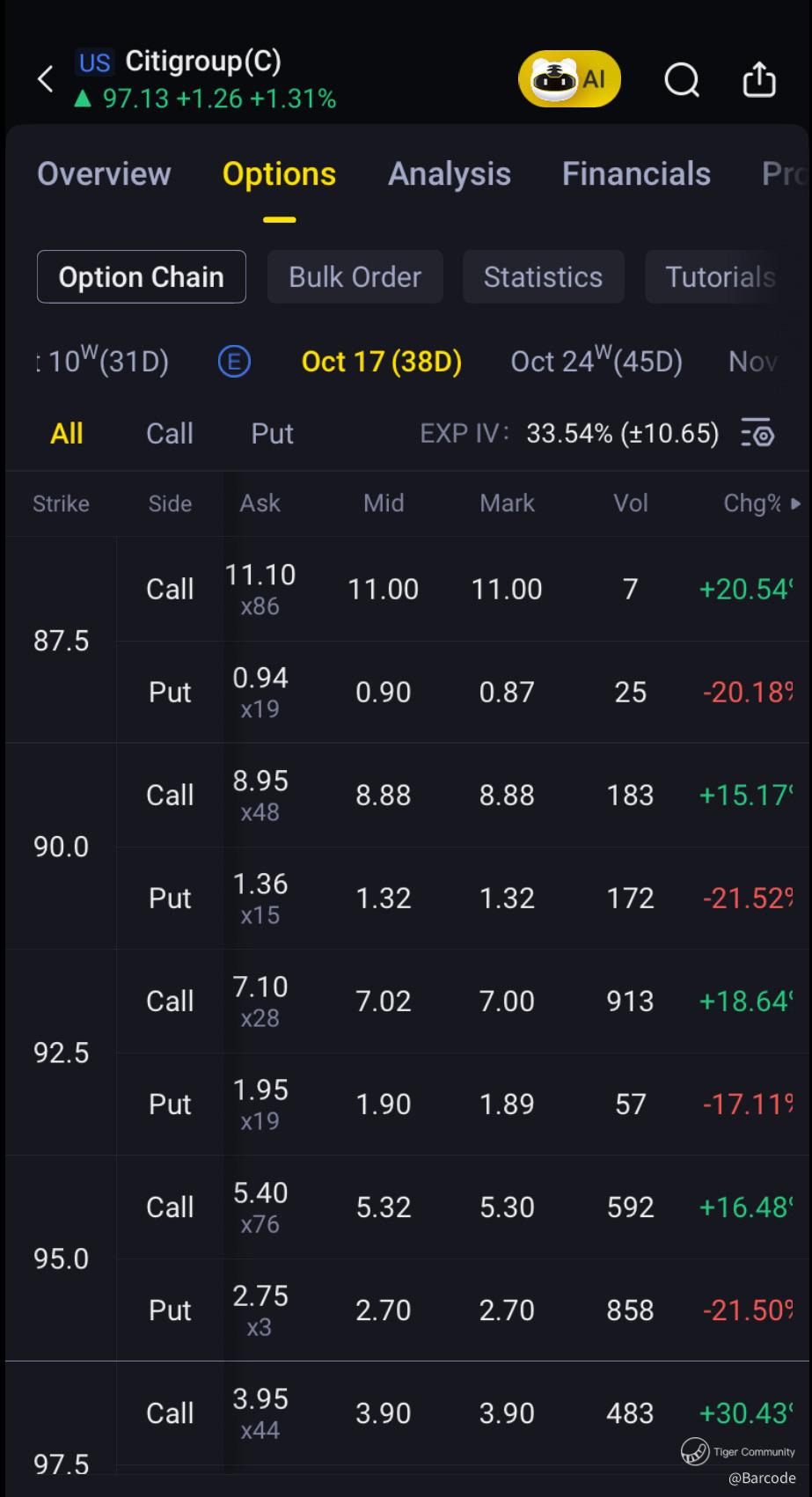Tap the search magnifier icon
This screenshot has height=1497, width=812.
pyautogui.click(x=682, y=80)
